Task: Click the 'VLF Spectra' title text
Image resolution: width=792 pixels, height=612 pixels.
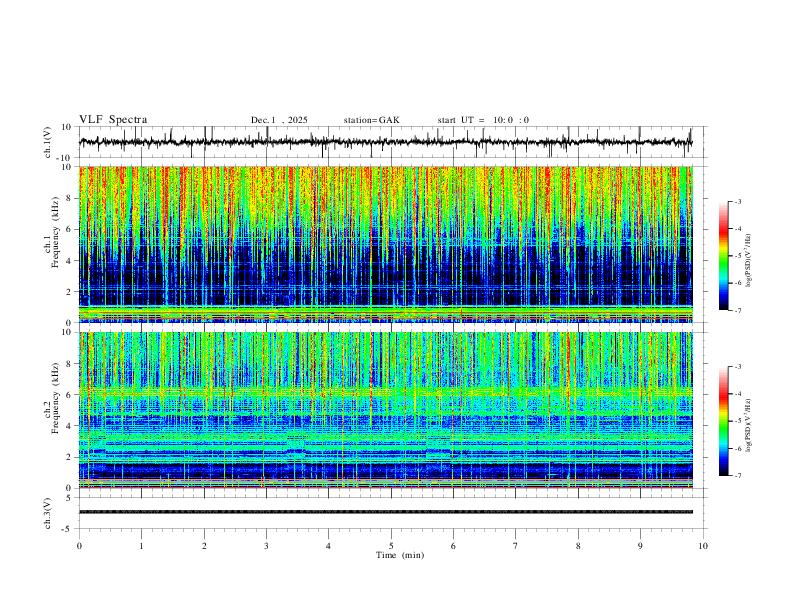Action: tap(113, 119)
